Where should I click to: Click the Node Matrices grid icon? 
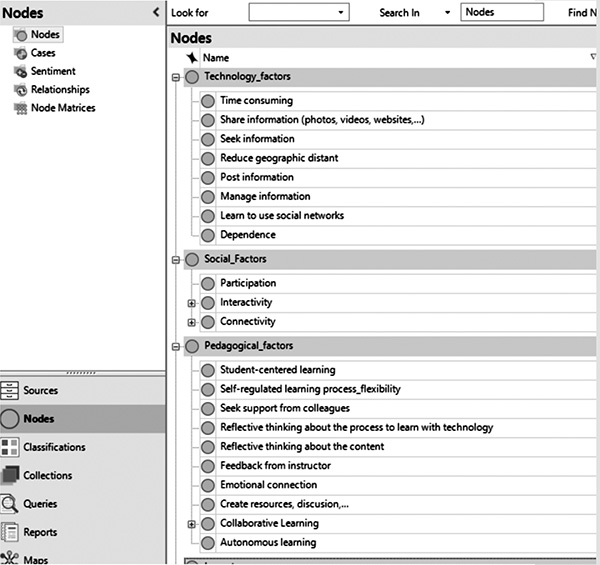pos(21,108)
